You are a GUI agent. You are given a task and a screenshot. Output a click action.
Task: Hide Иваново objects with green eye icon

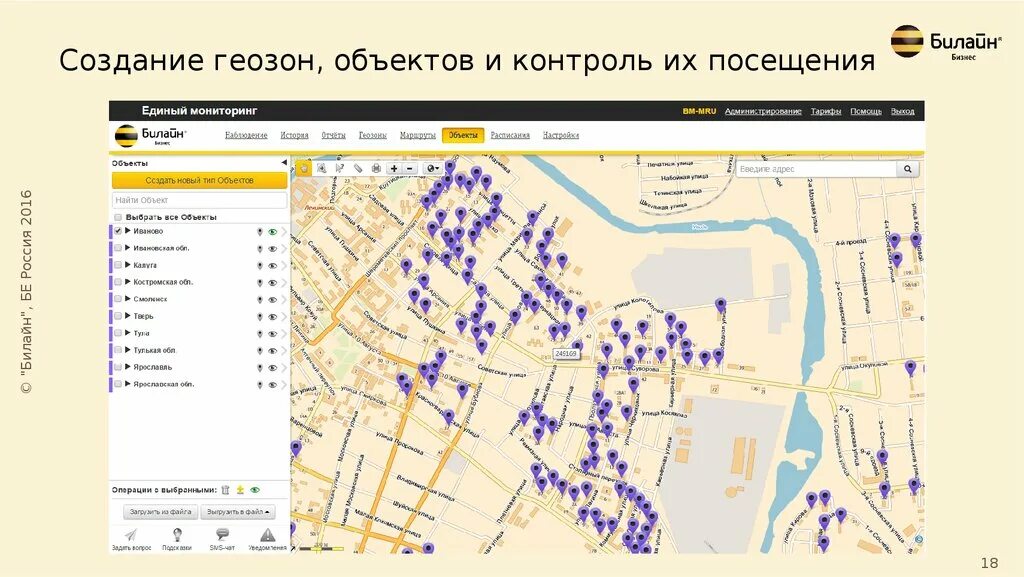[x=272, y=232]
